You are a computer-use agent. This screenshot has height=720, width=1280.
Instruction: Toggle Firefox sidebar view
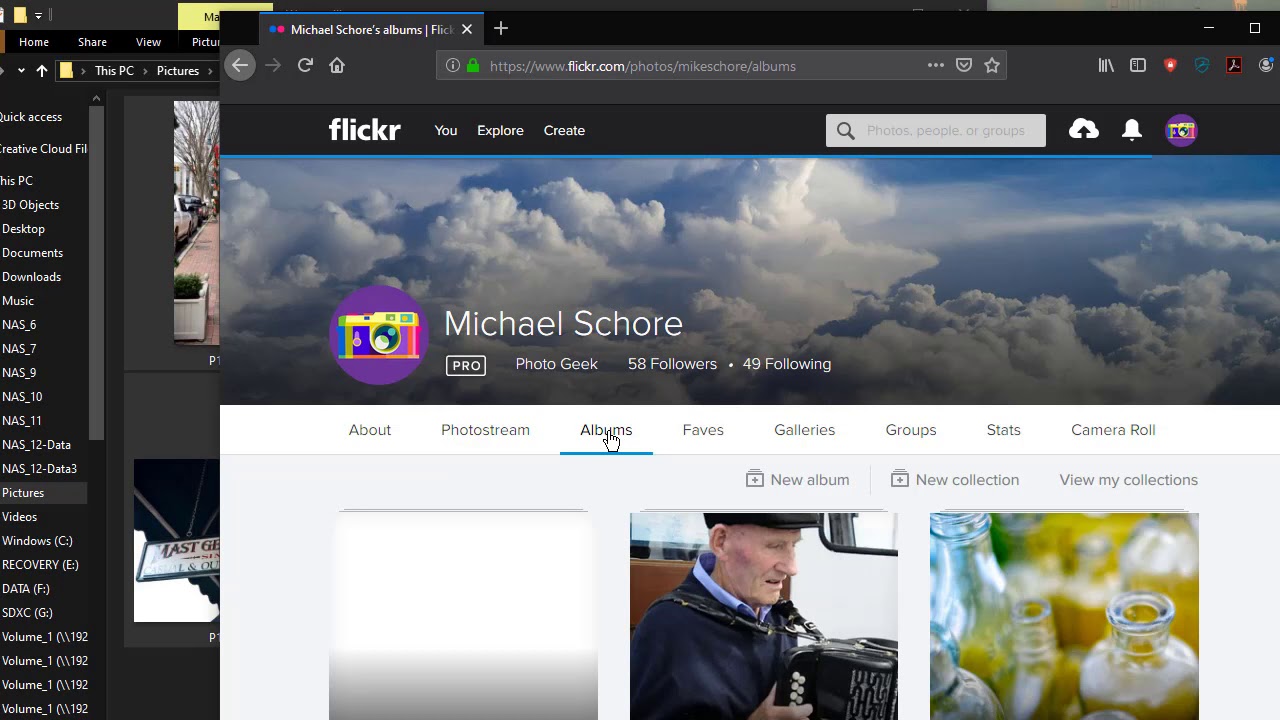pos(1138,65)
